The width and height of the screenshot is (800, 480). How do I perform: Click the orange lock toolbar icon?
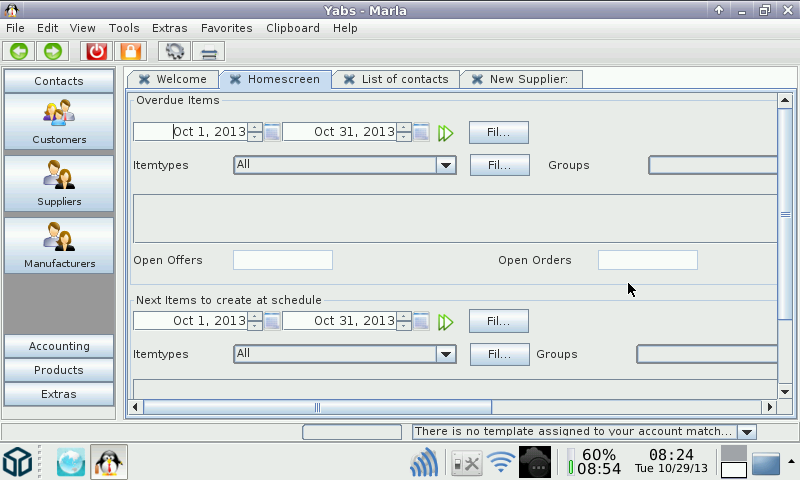click(x=130, y=52)
